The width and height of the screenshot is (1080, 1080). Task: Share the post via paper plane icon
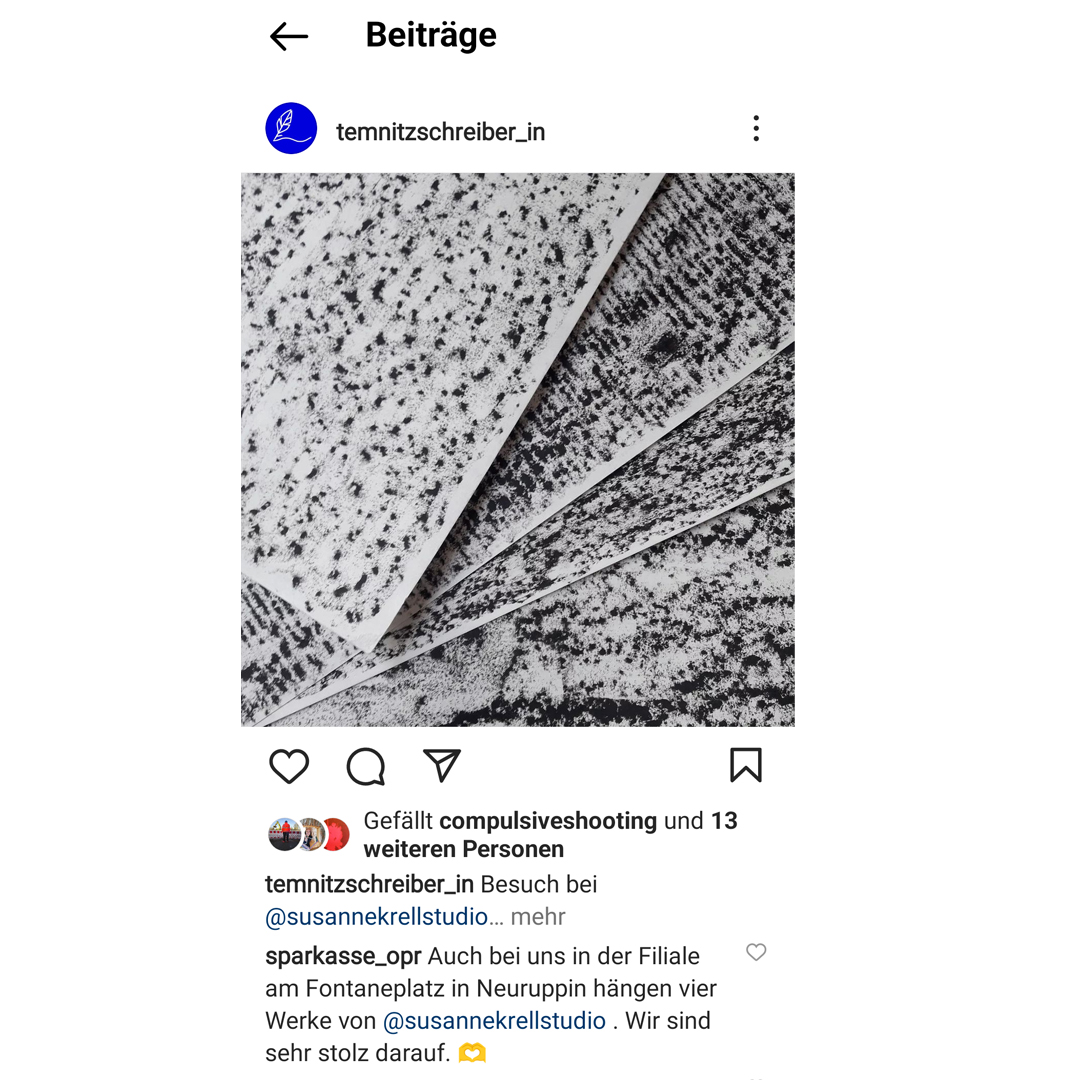coord(442,765)
